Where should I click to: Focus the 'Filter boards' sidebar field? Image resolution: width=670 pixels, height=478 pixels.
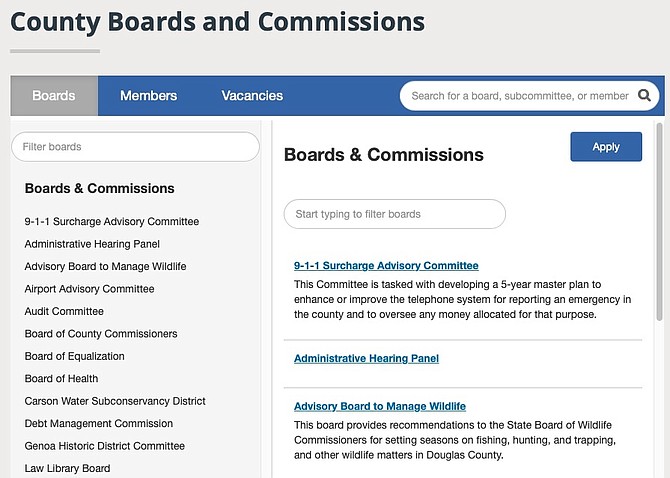click(135, 147)
